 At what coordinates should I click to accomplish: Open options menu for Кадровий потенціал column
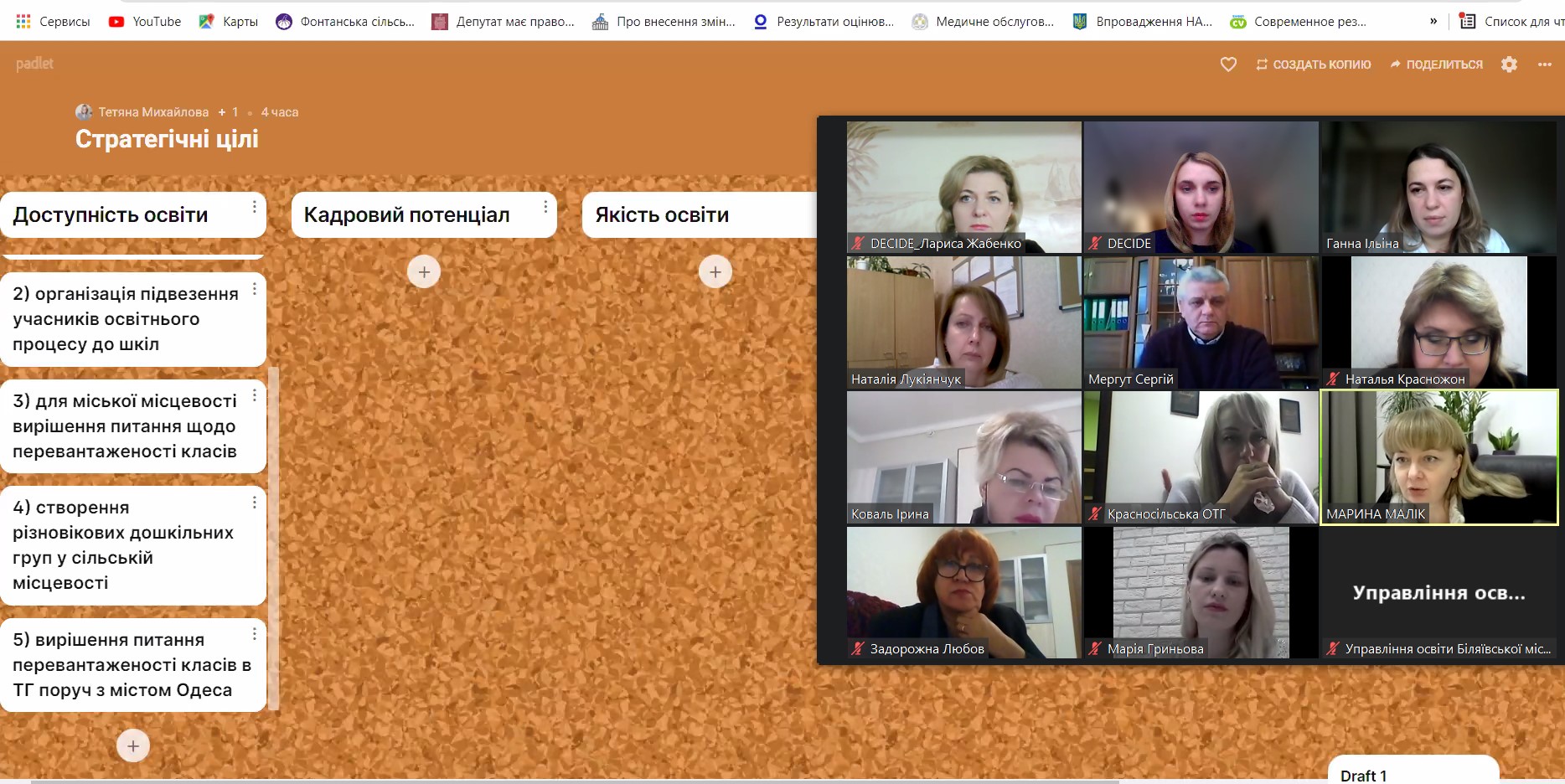pos(545,206)
